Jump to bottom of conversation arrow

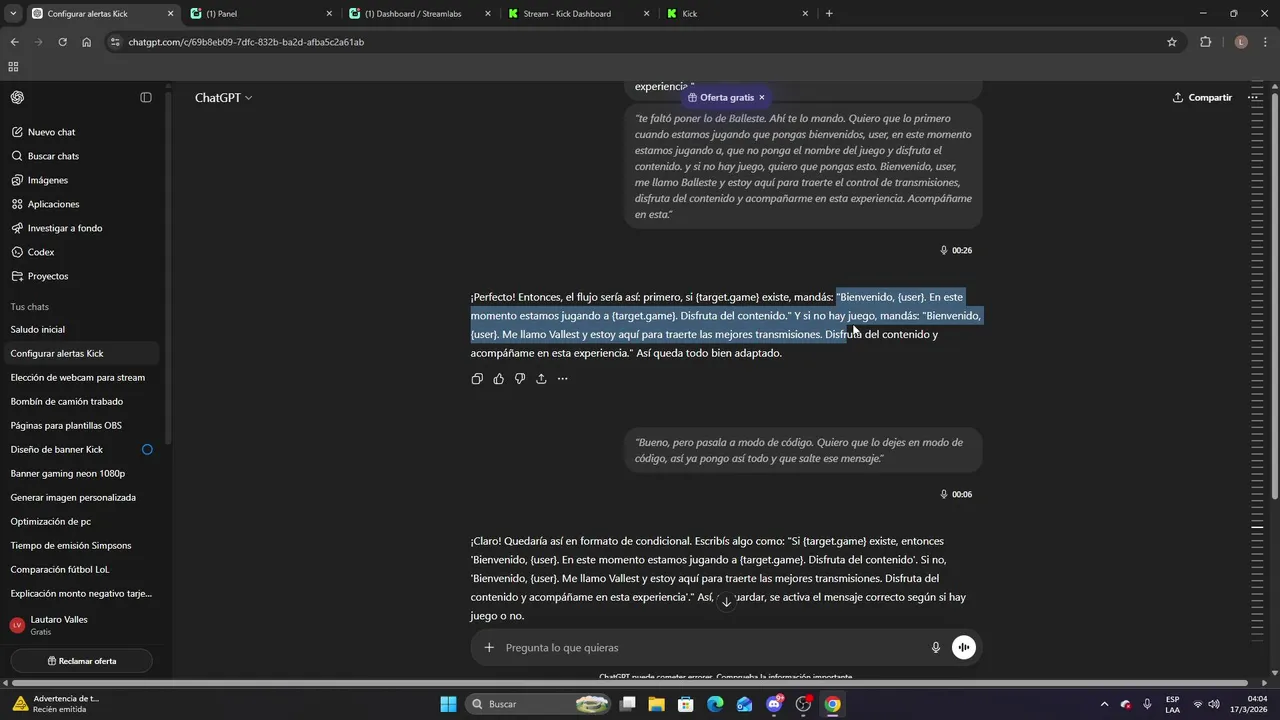(x=727, y=602)
